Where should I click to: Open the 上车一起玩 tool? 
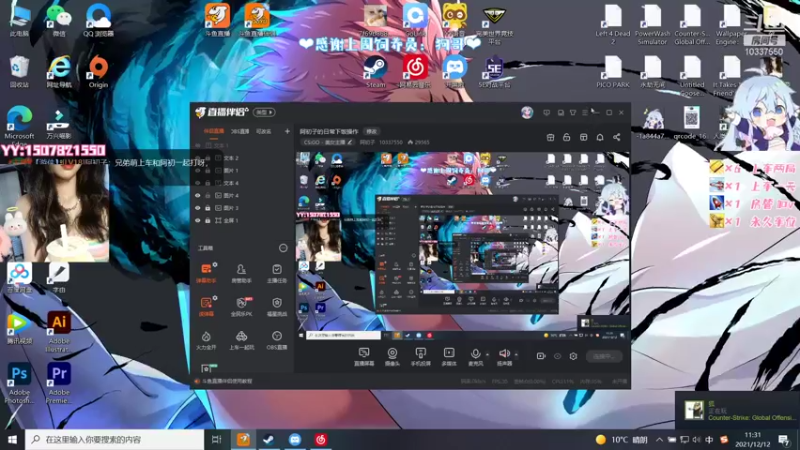pos(241,340)
